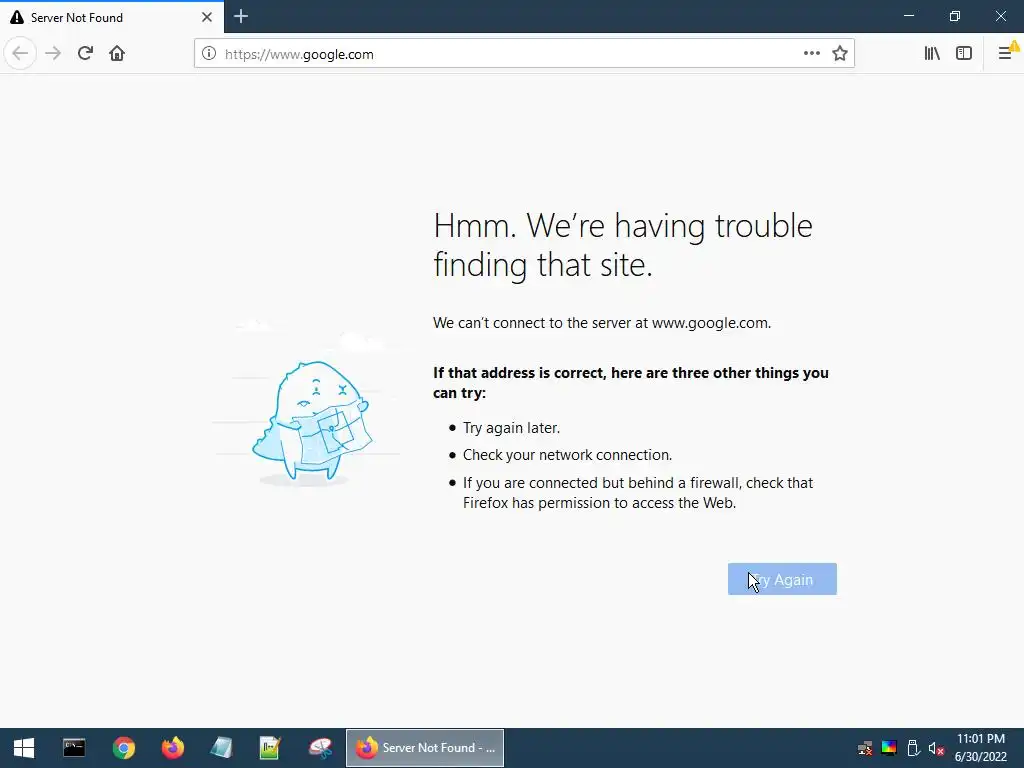Close the Firefox window
The width and height of the screenshot is (1024, 768).
[x=1000, y=16]
